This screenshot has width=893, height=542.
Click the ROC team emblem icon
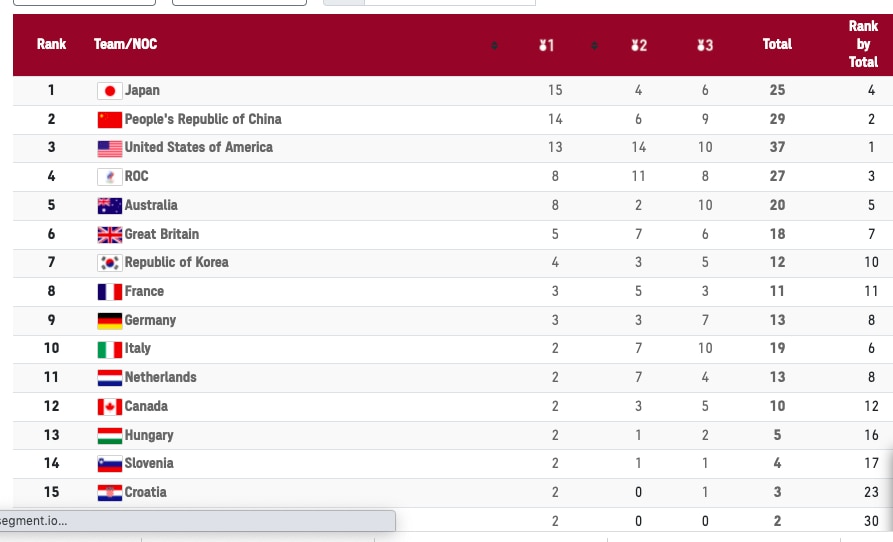(110, 177)
